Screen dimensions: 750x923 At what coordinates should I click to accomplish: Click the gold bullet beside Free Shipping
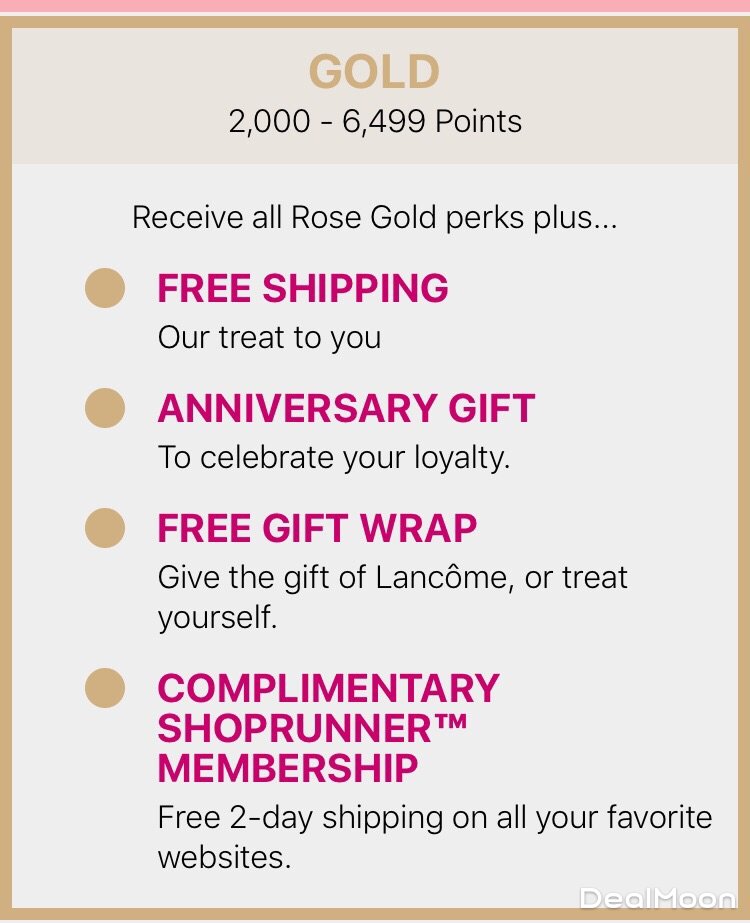click(105, 288)
